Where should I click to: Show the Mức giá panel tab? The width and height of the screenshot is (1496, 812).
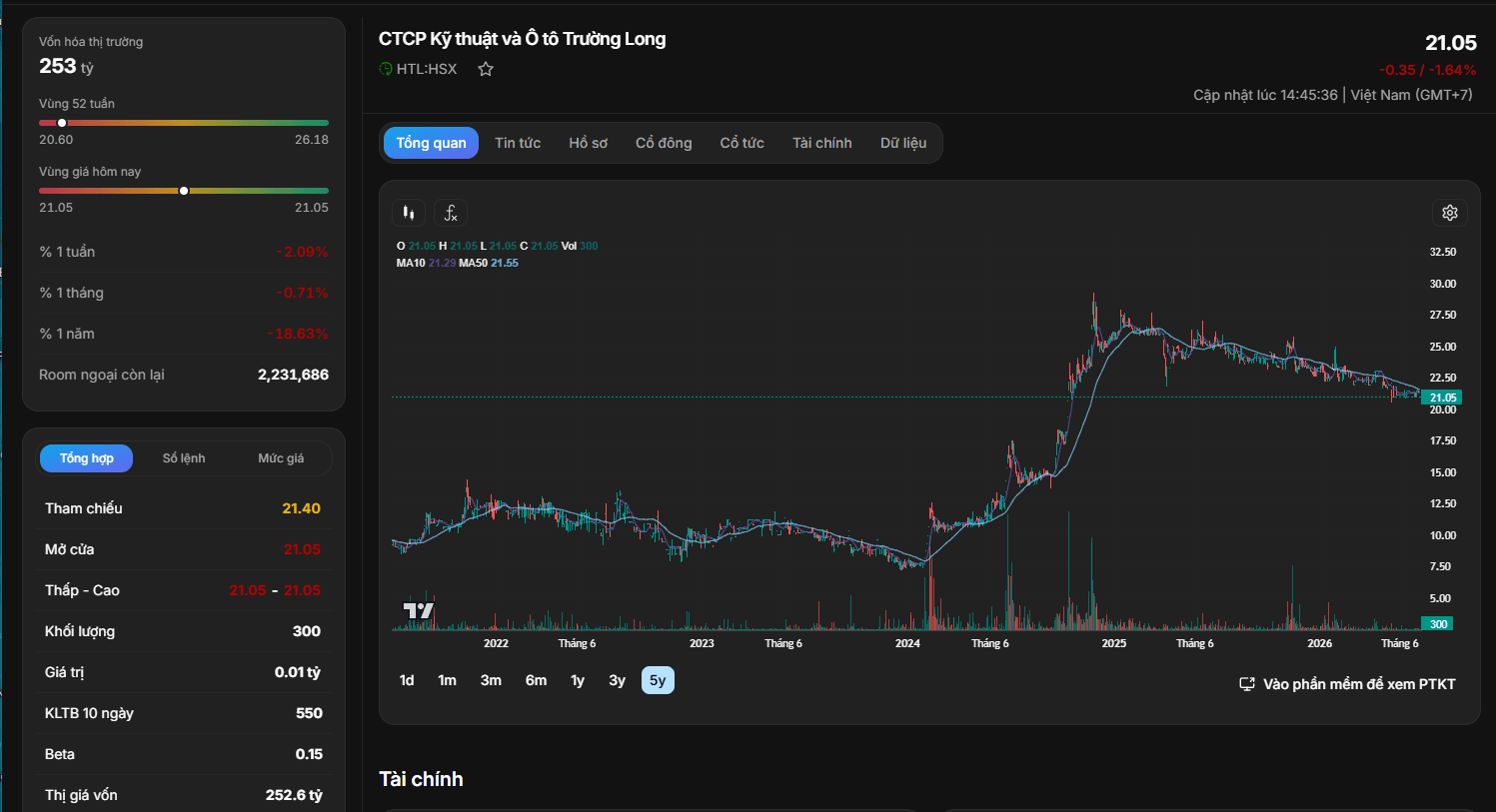coord(281,458)
